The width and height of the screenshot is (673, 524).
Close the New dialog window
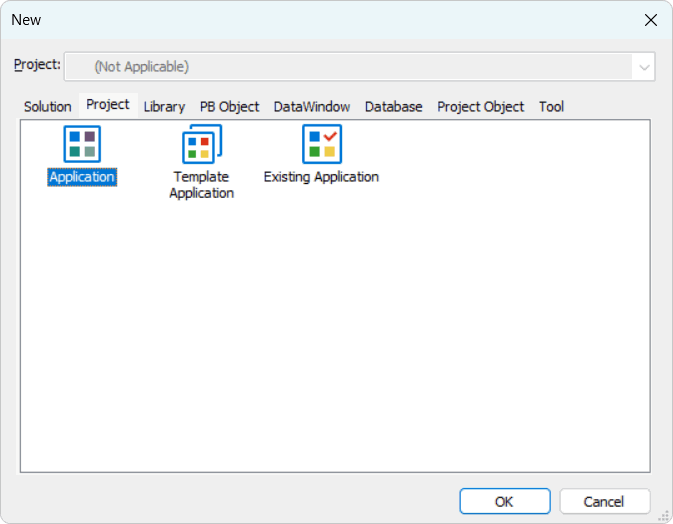(651, 20)
